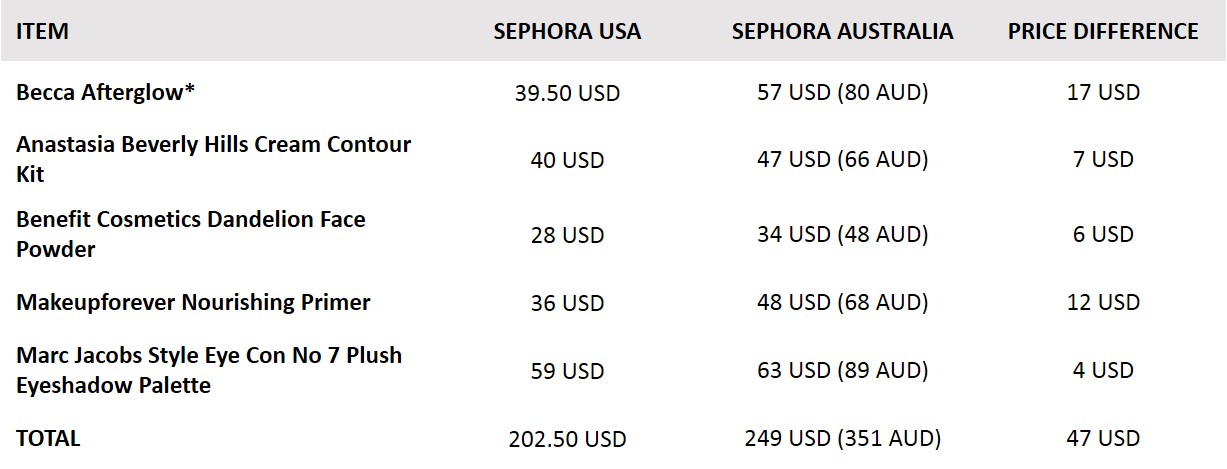
Task: Select the 39.50 USD price cell
Action: tap(567, 93)
